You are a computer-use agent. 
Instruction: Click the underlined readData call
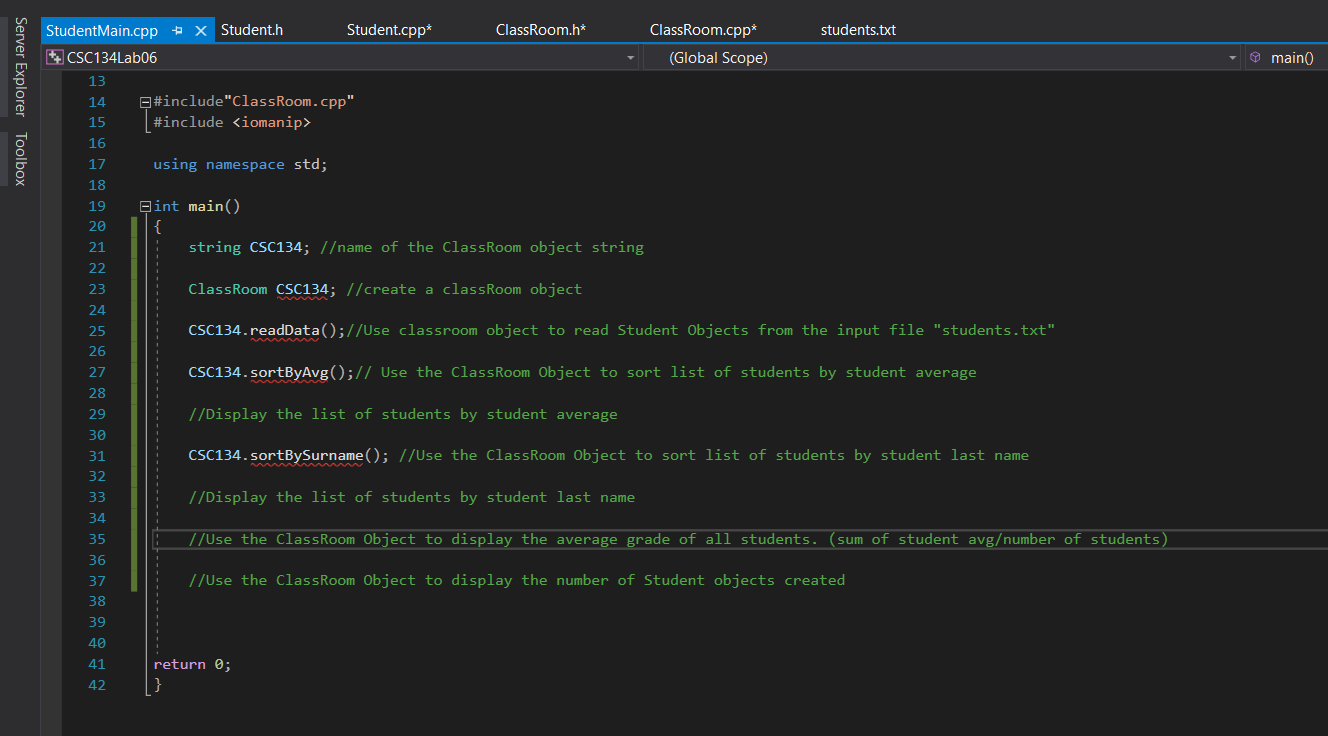pyautogui.click(x=284, y=330)
